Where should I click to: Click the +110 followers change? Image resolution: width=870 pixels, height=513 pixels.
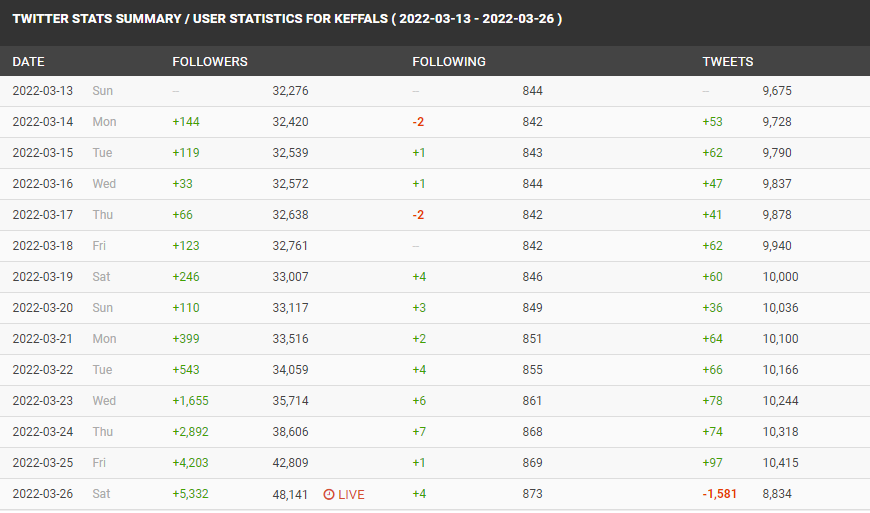point(186,308)
